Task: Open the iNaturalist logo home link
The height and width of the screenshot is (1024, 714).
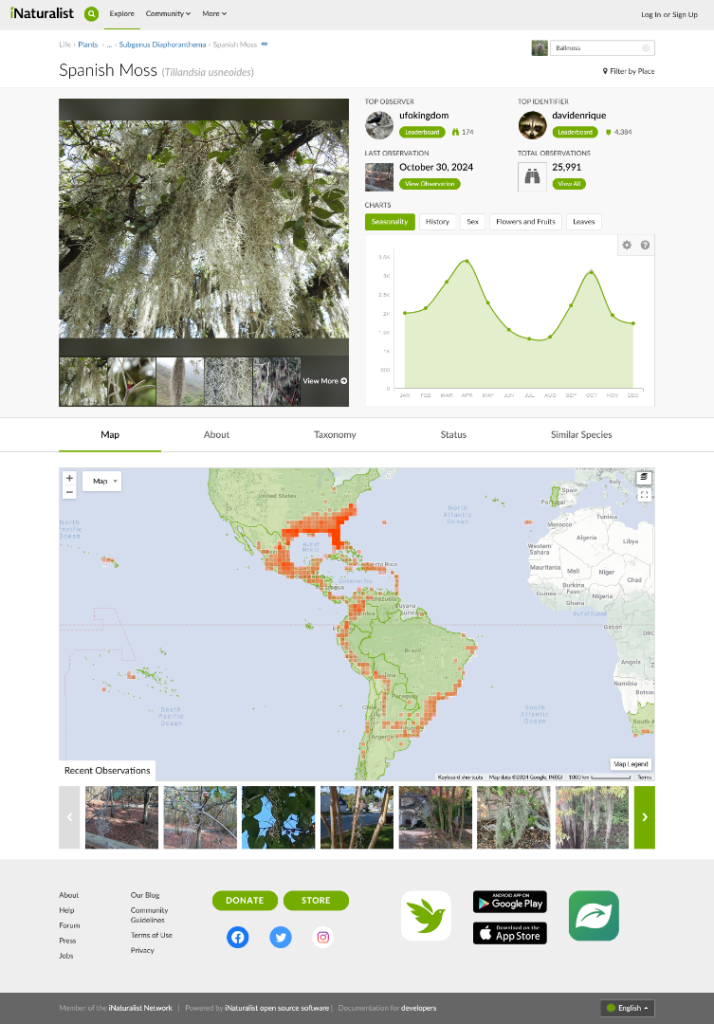Action: 42,13
